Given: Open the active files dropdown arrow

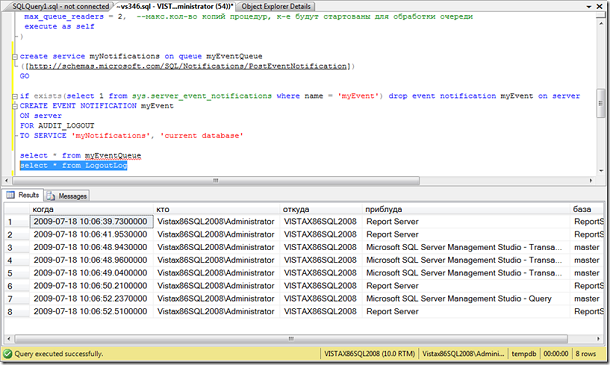Looking at the screenshot, I should click(589, 7).
